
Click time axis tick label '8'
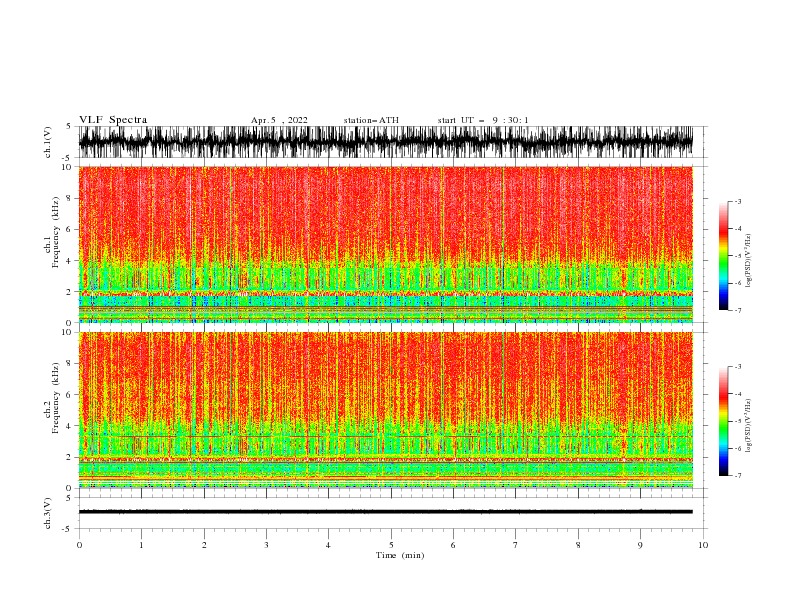tap(578, 545)
